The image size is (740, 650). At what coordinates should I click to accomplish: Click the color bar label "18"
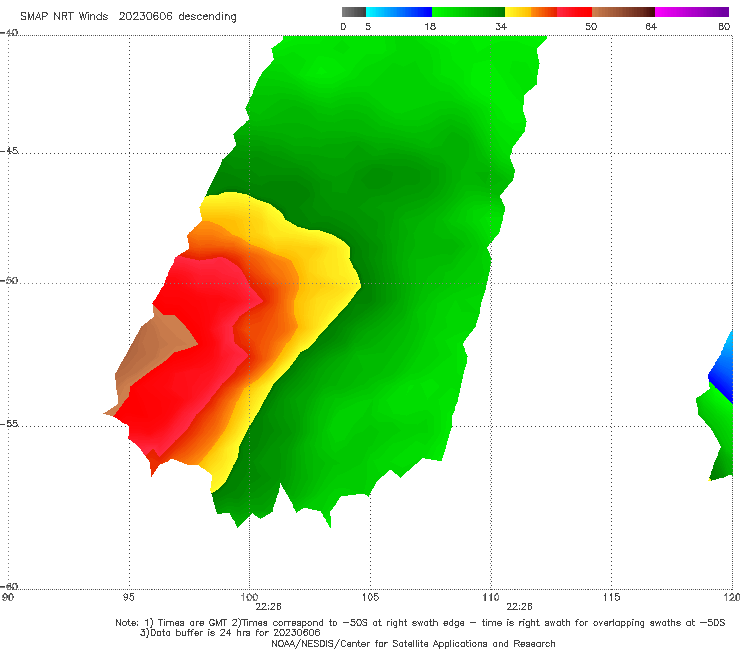tap(430, 27)
